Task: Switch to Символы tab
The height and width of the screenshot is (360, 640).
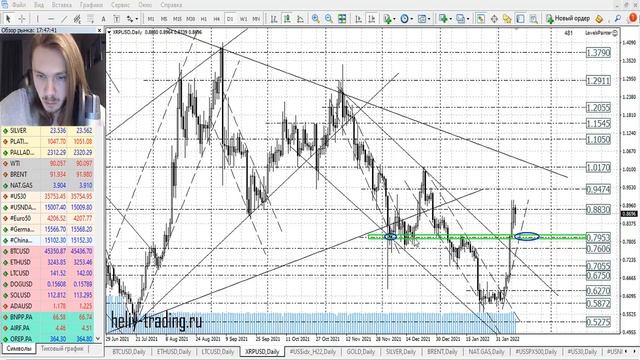Action: pos(19,349)
